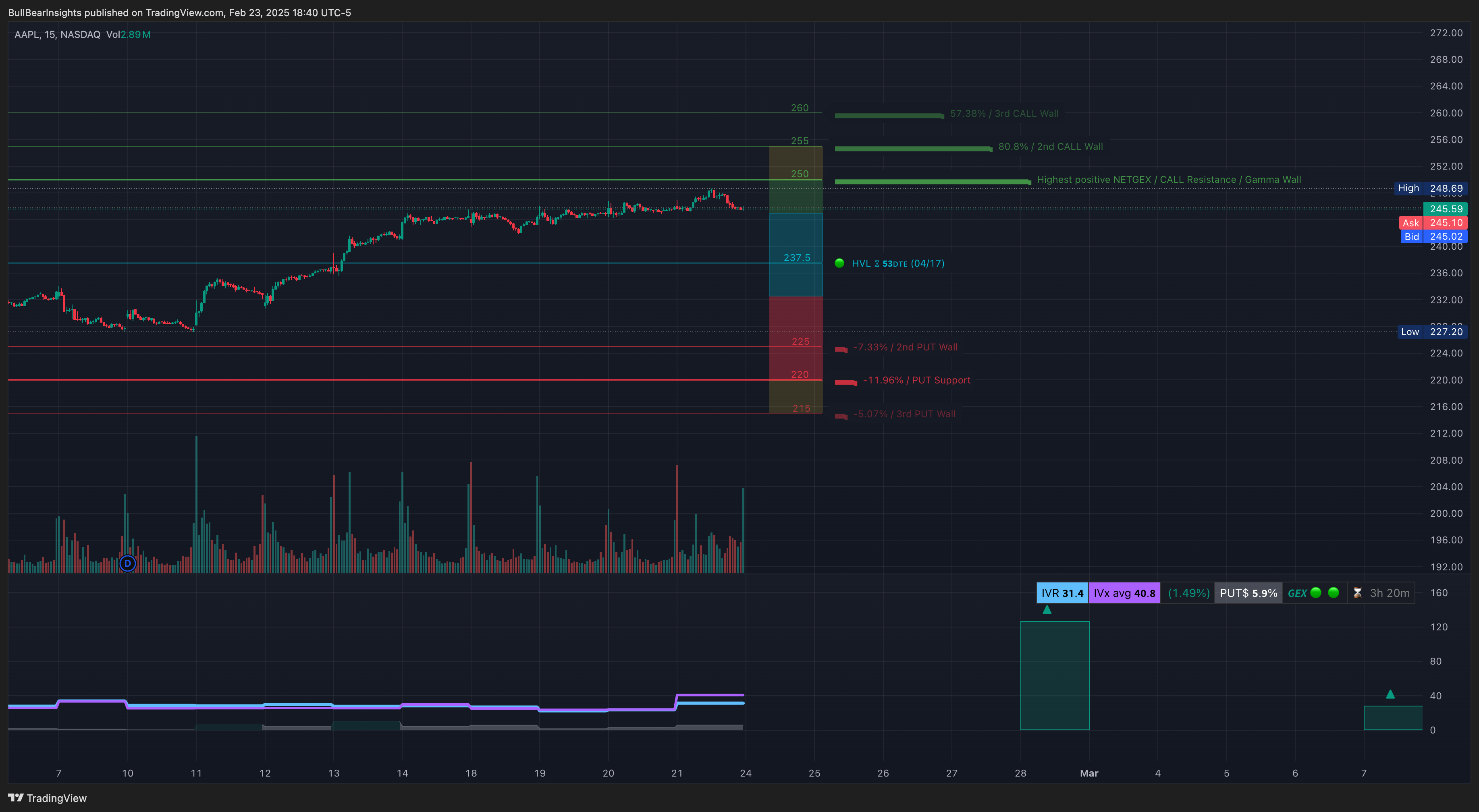Click the '-5.07% / 3rd PUT Wall' label
The height and width of the screenshot is (812, 1479).
click(x=904, y=414)
